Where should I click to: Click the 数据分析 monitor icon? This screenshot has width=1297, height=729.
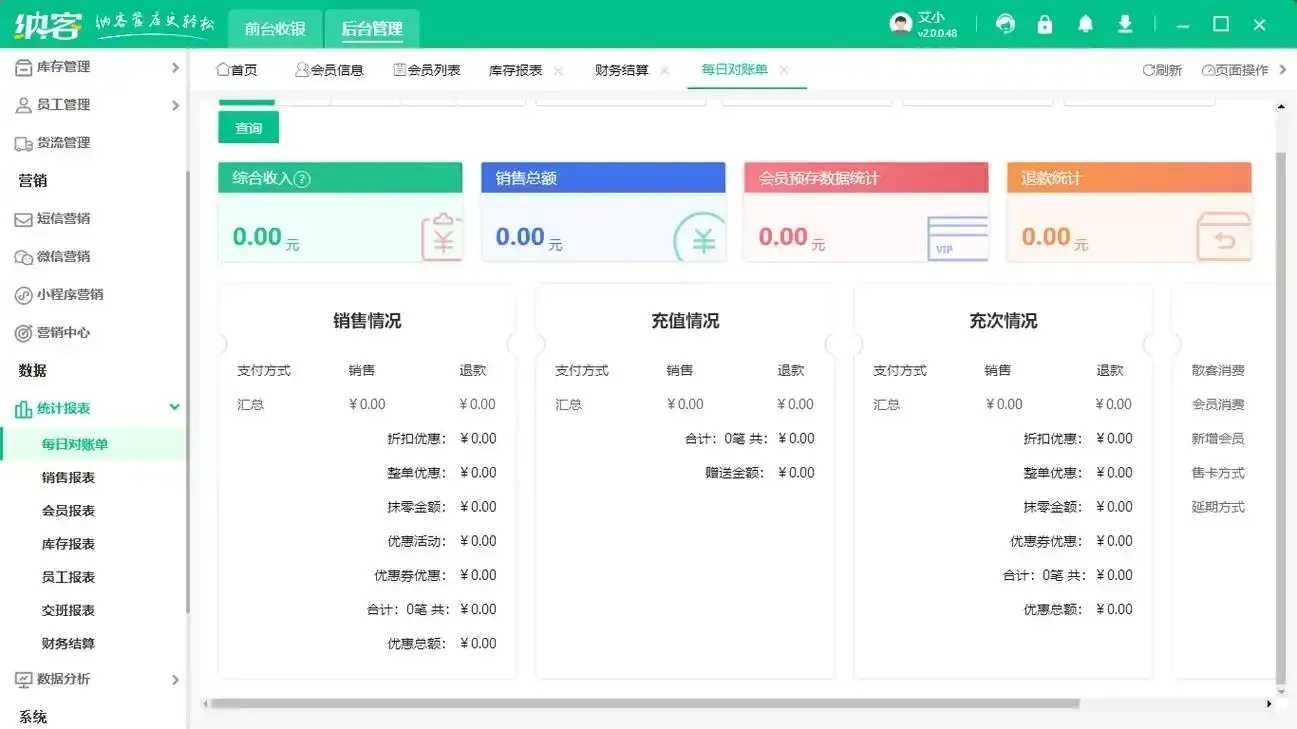click(x=23, y=680)
